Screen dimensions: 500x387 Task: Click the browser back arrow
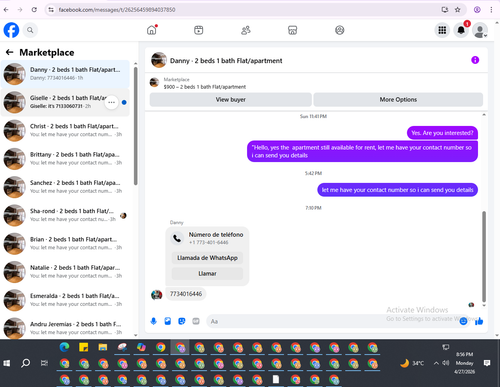click(6, 10)
